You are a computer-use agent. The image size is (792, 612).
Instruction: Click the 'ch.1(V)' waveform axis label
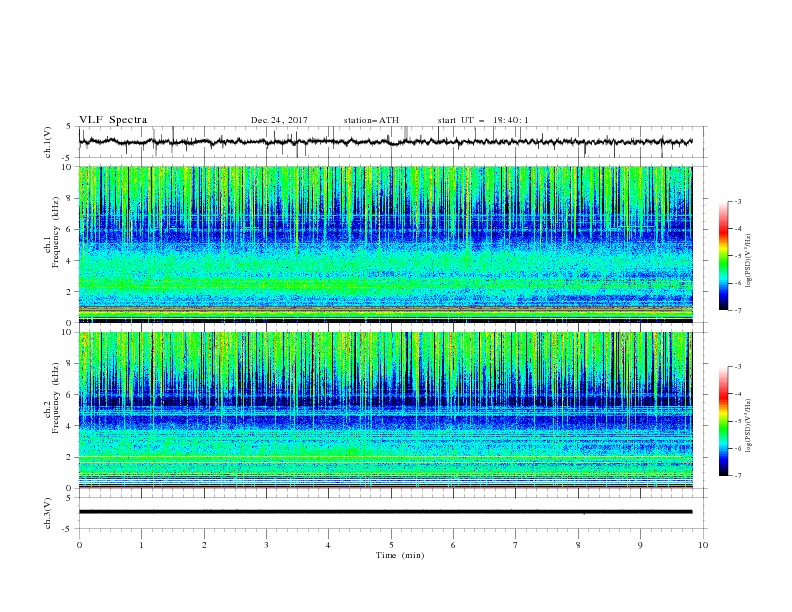coord(48,142)
